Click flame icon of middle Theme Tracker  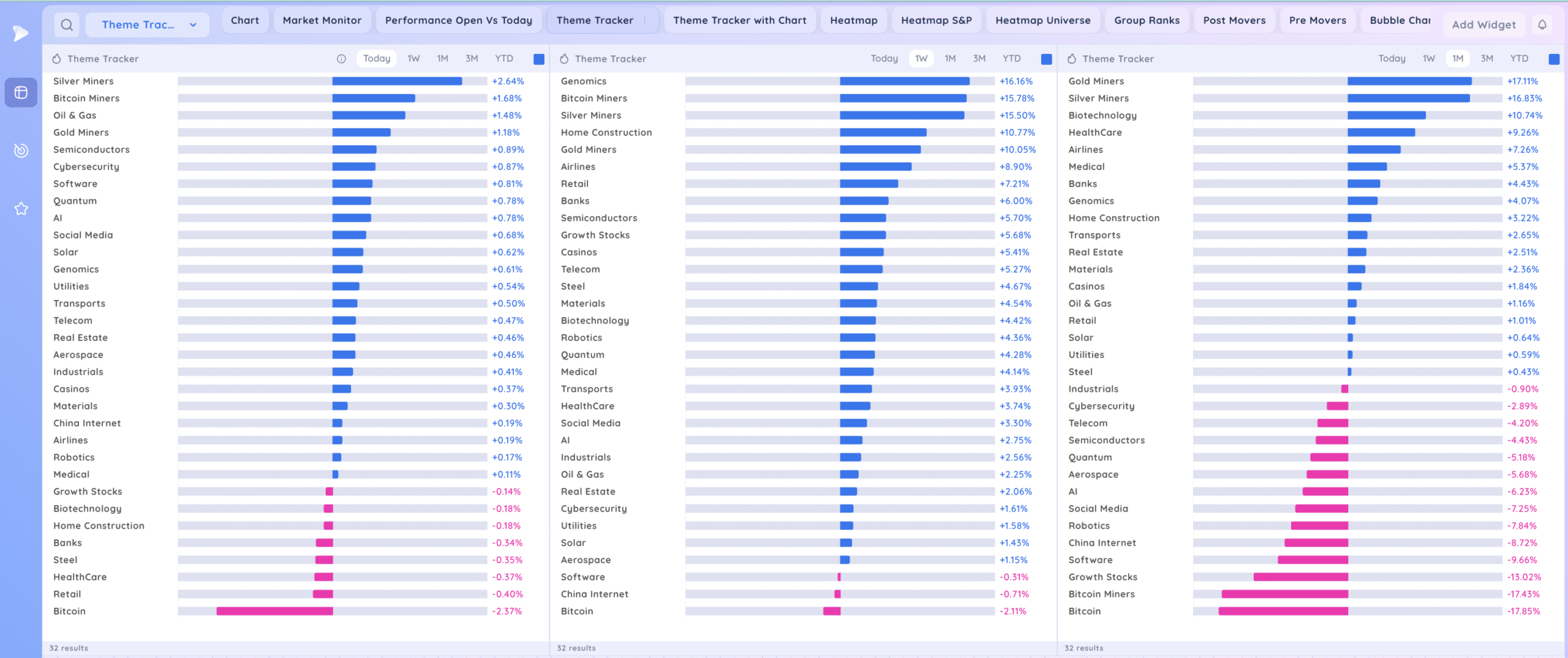[564, 59]
